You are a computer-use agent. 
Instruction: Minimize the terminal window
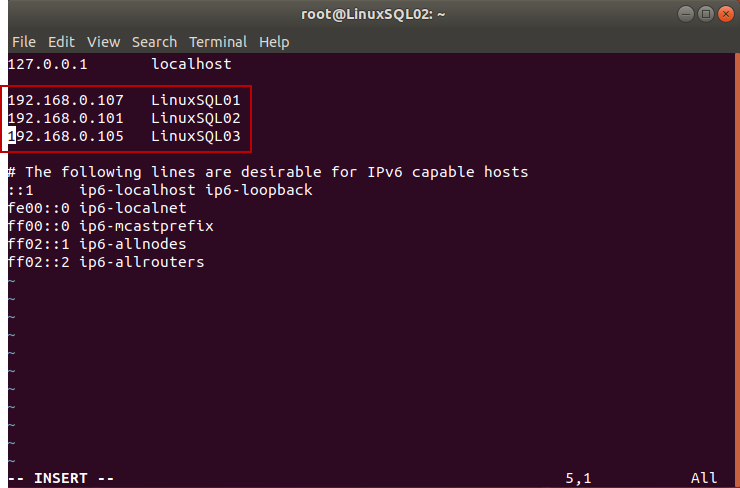point(686,14)
